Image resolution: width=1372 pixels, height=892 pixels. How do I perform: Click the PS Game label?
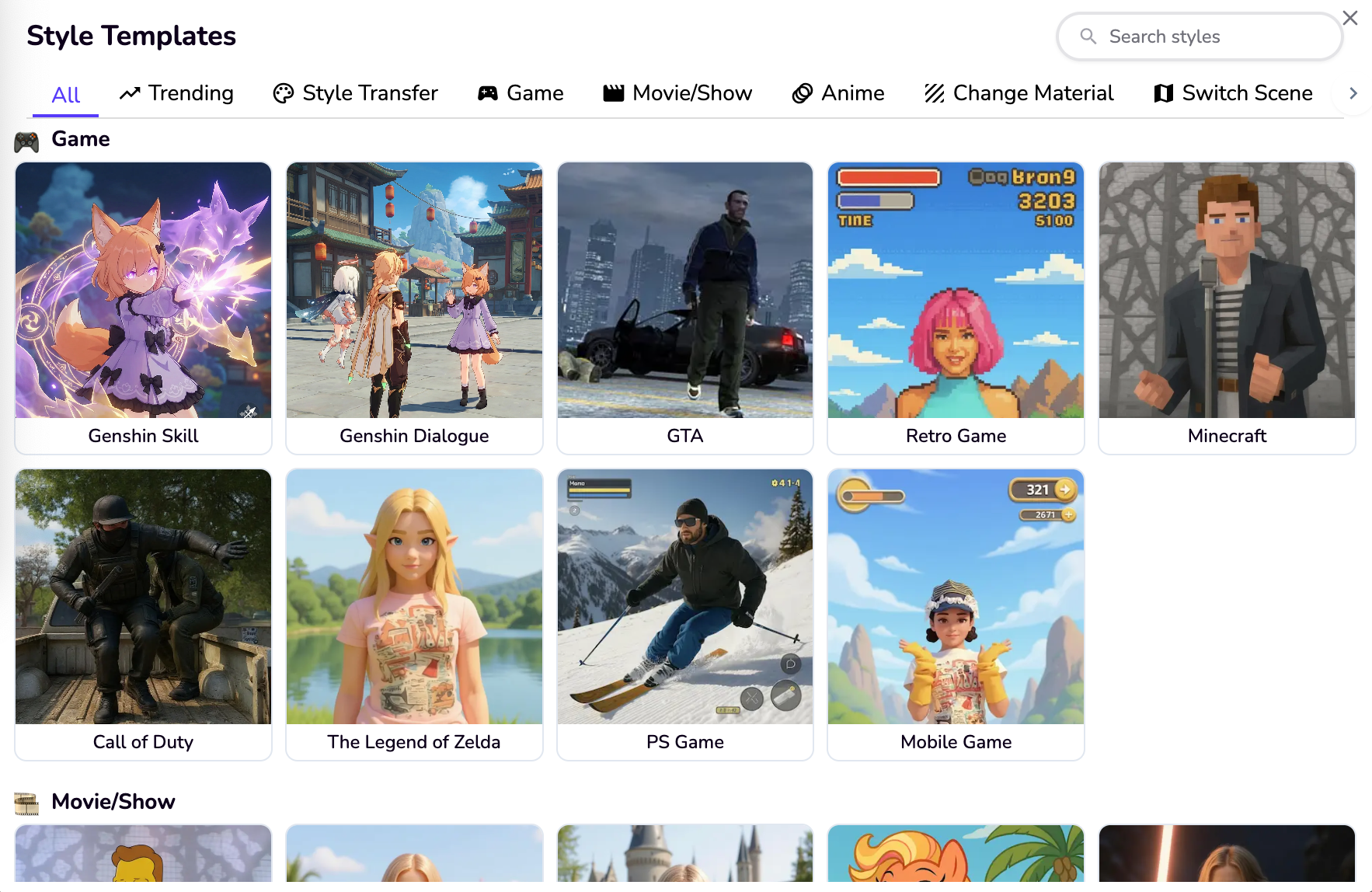pyautogui.click(x=685, y=742)
